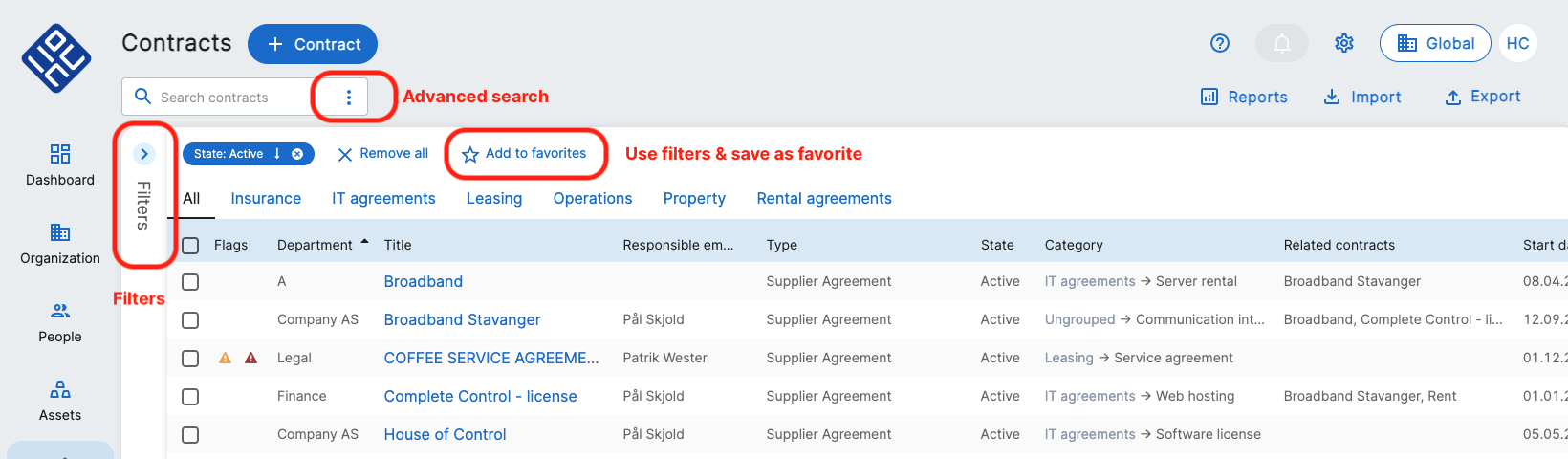This screenshot has height=459, width=1568.
Task: Click red alert flag on Legal row
Action: tap(251, 358)
